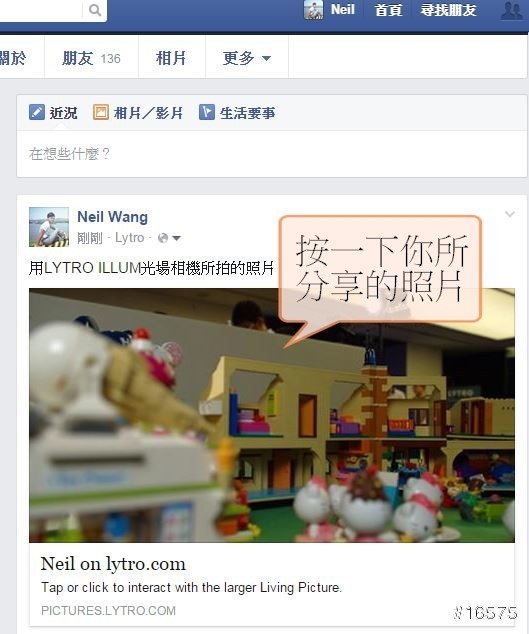Select the 近況 status pencil icon
This screenshot has width=529, height=634.
[x=37, y=112]
